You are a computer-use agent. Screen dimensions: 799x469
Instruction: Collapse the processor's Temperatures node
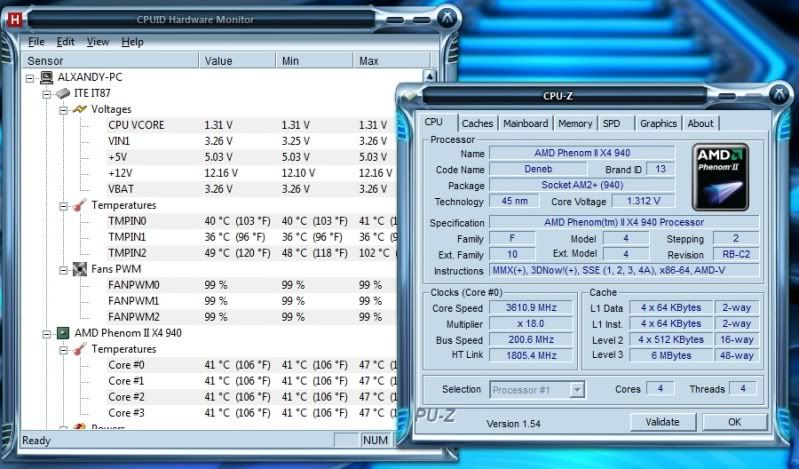click(x=63, y=350)
